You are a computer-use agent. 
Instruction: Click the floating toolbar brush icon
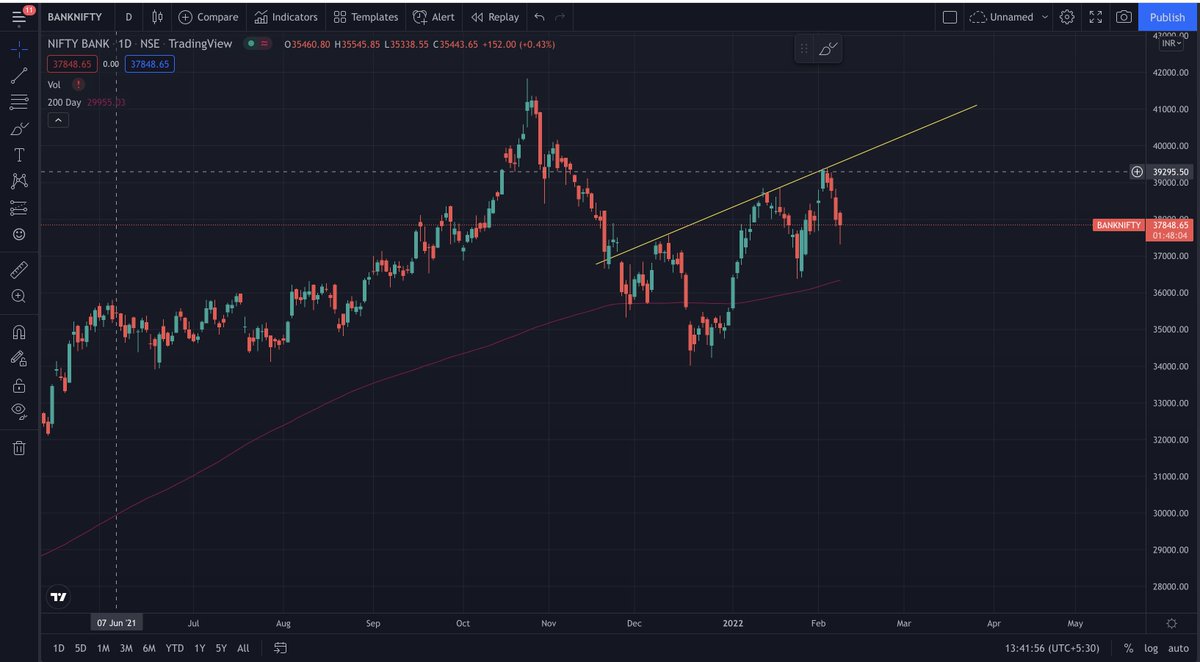tap(829, 48)
